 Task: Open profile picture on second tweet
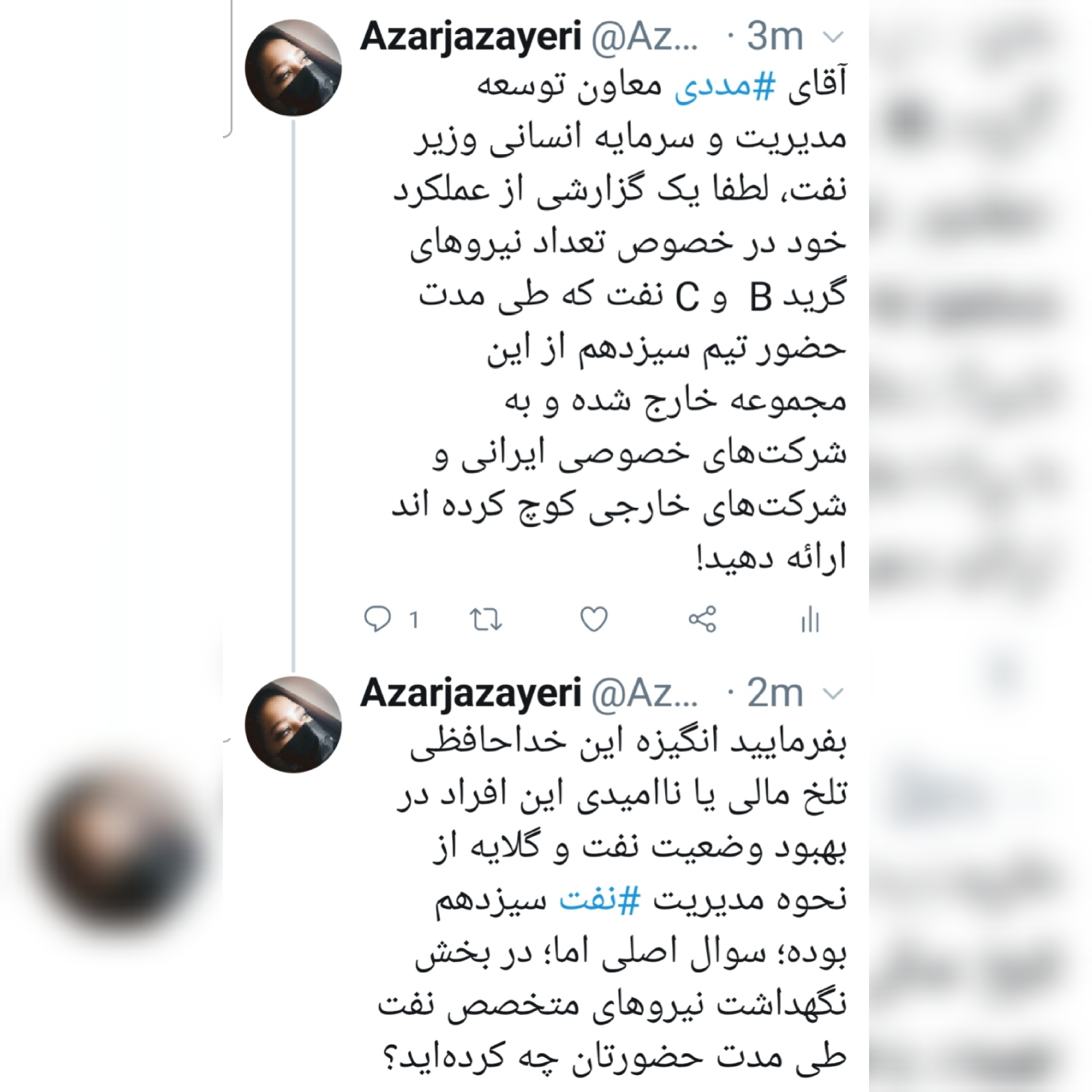[293, 724]
